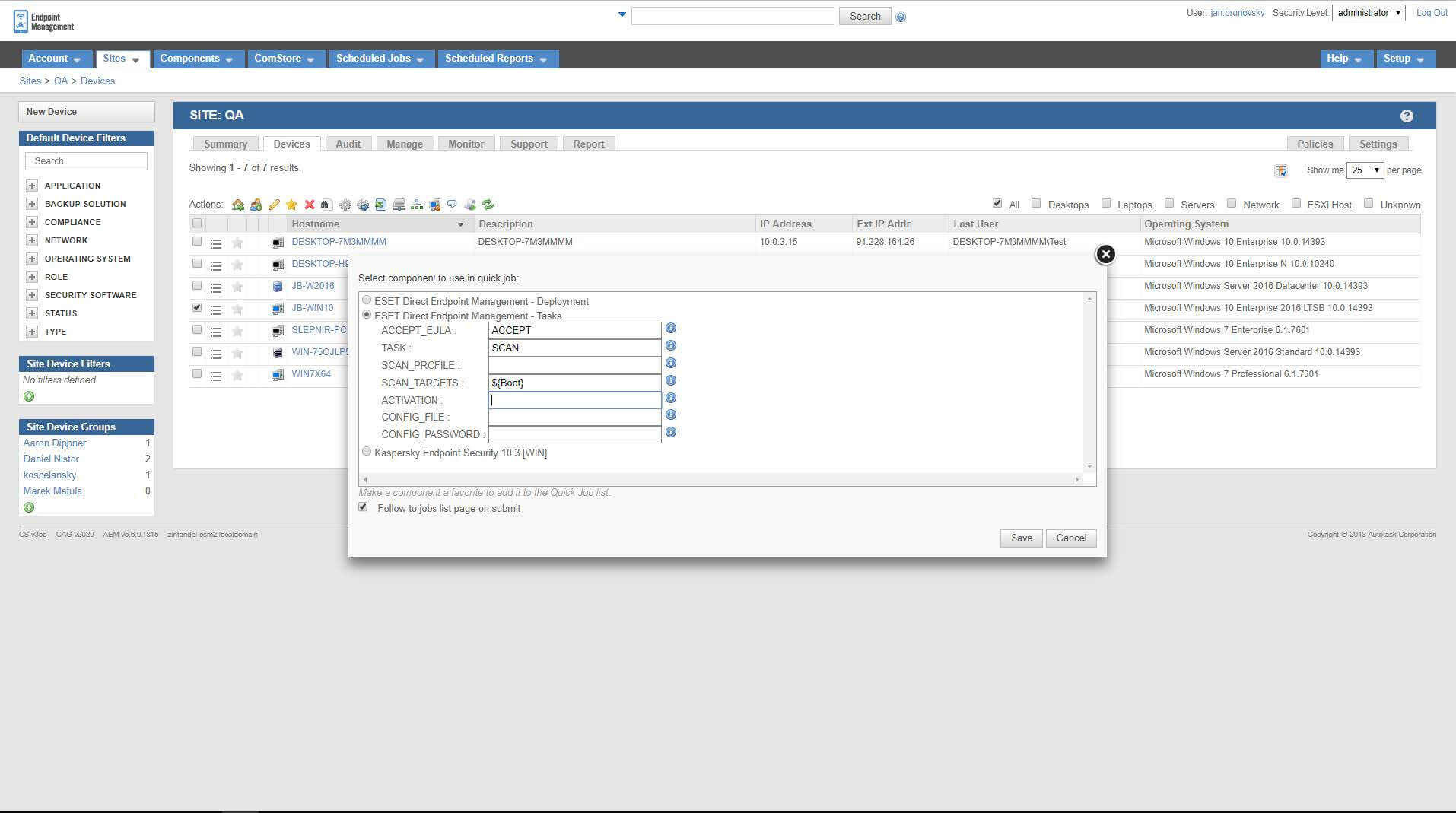Open the Daniel Nistor device group

click(51, 459)
